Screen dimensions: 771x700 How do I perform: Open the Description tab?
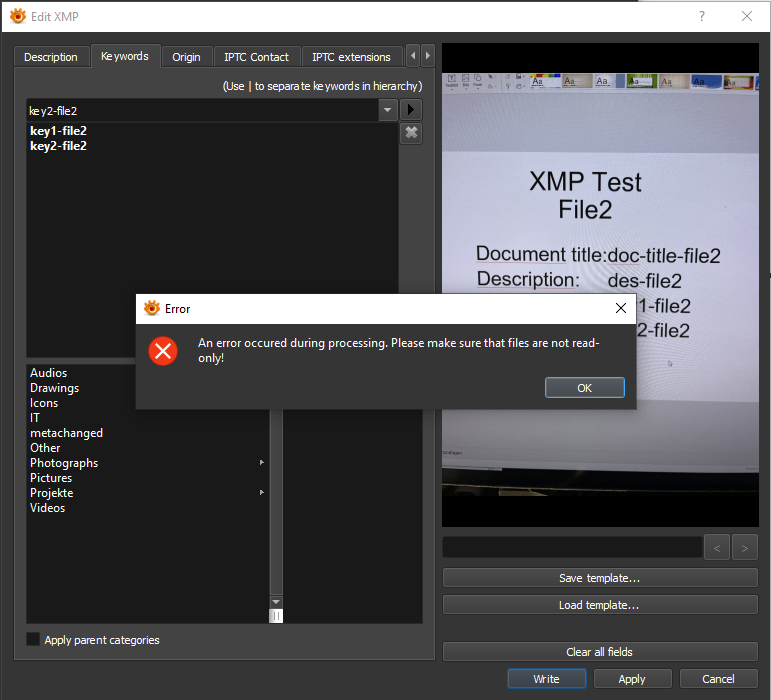pyautogui.click(x=51, y=57)
